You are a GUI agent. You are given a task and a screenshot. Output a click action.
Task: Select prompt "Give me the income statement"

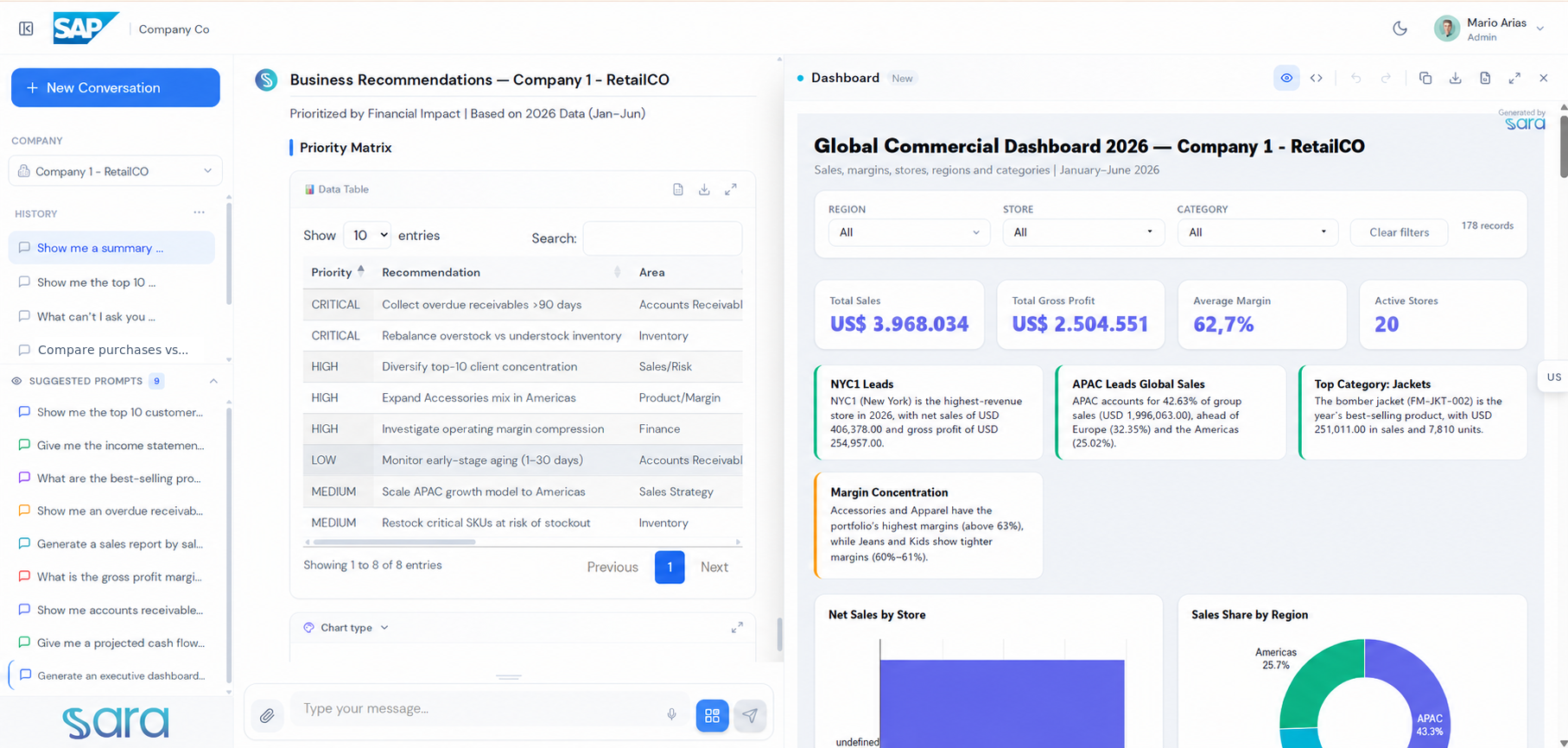(111, 446)
